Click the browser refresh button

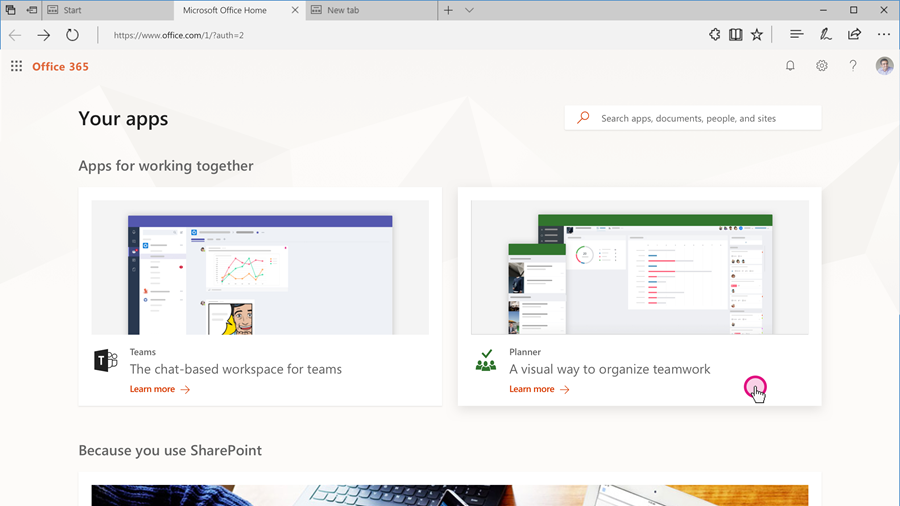pyautogui.click(x=72, y=35)
